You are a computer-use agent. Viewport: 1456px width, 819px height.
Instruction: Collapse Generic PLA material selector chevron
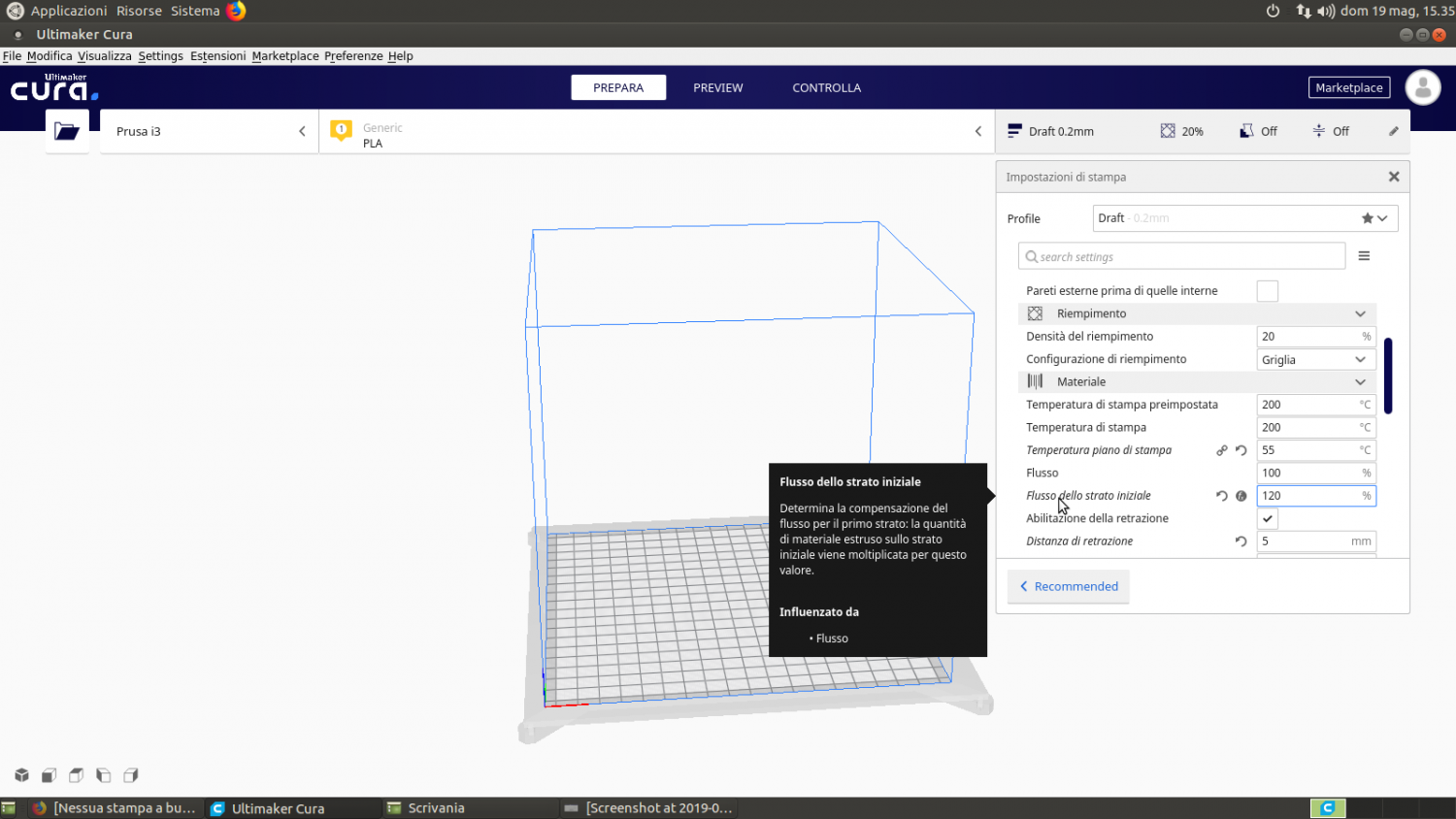[978, 131]
